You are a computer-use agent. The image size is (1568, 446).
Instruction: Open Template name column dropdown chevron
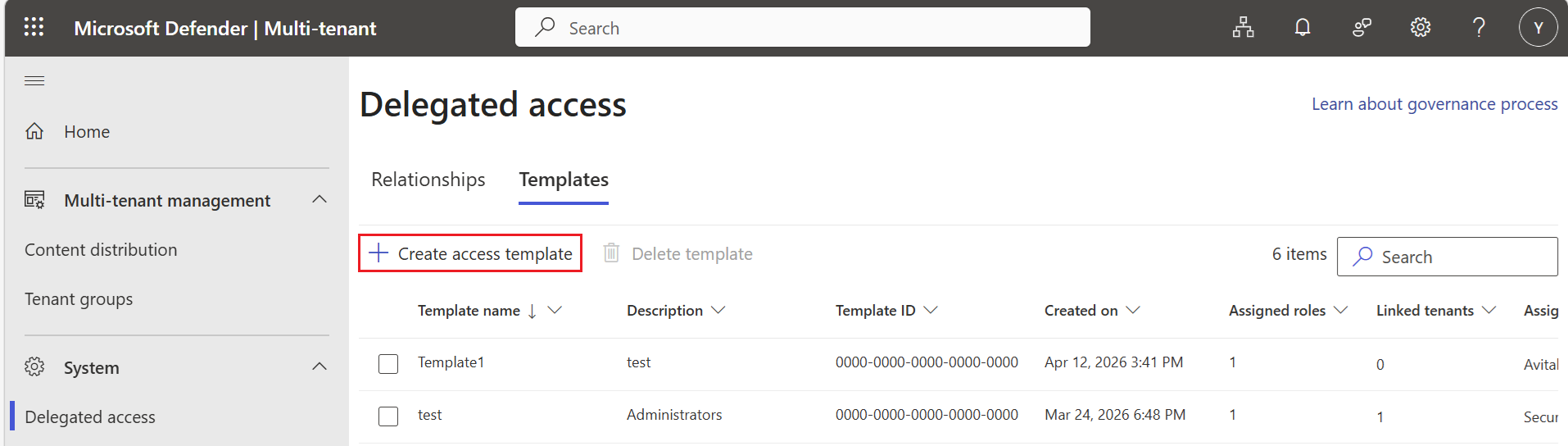555,310
